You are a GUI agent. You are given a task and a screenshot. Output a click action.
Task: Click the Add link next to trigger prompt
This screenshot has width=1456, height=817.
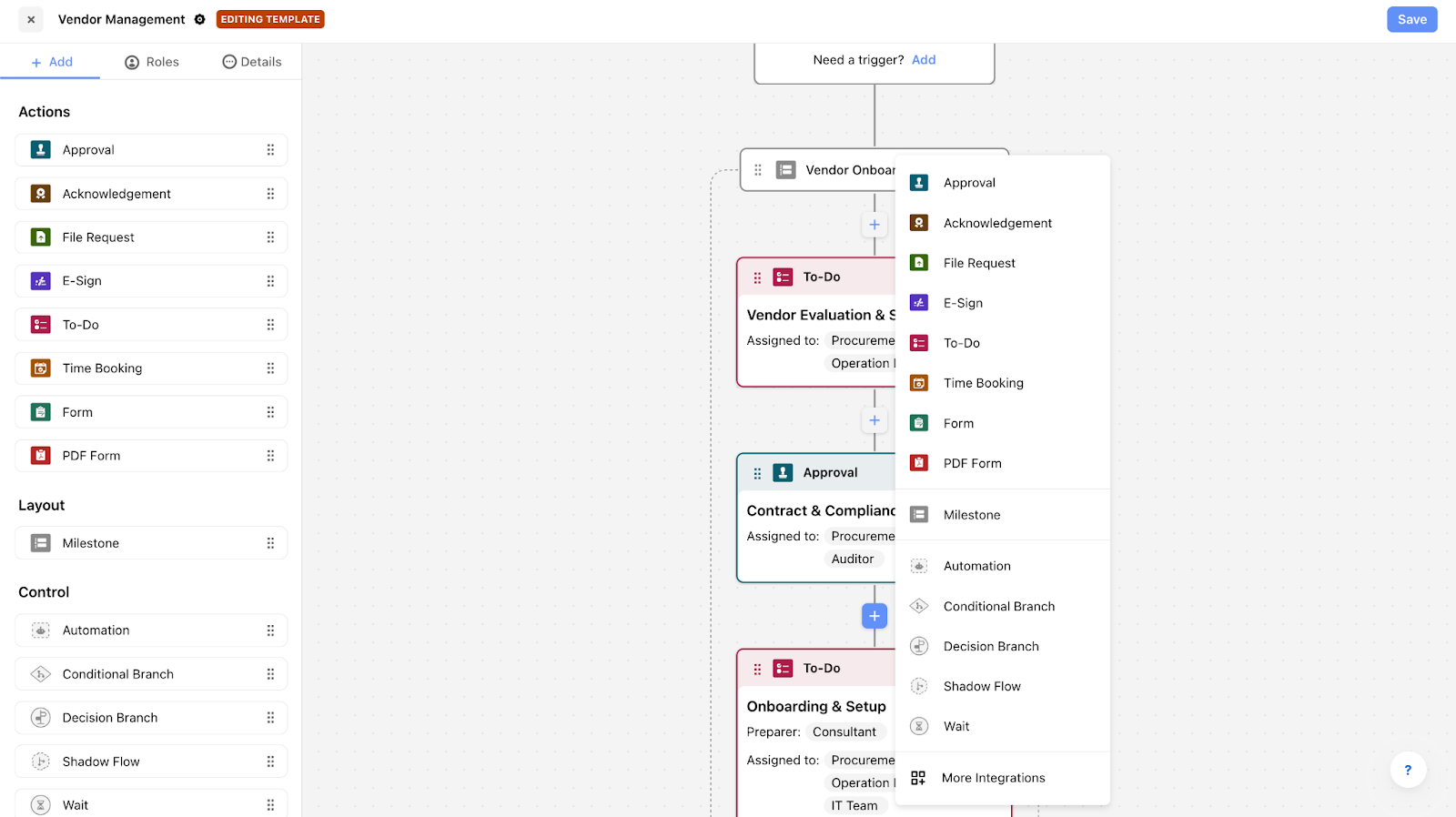[924, 60]
